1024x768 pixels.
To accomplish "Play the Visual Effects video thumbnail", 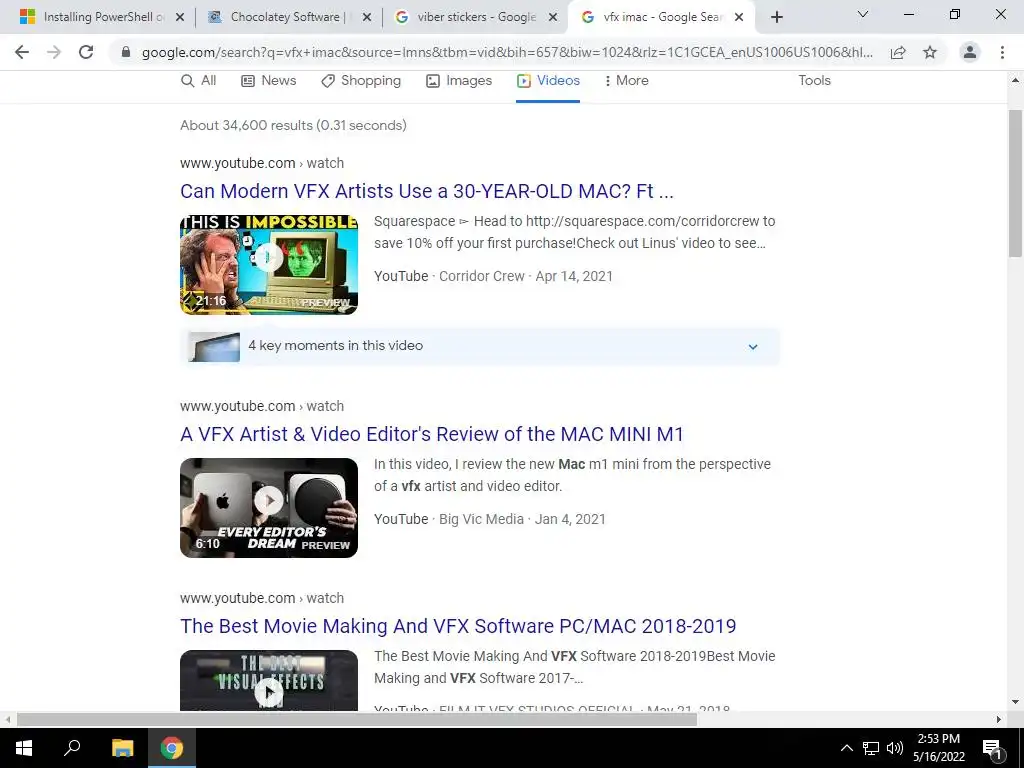I will (269, 680).
